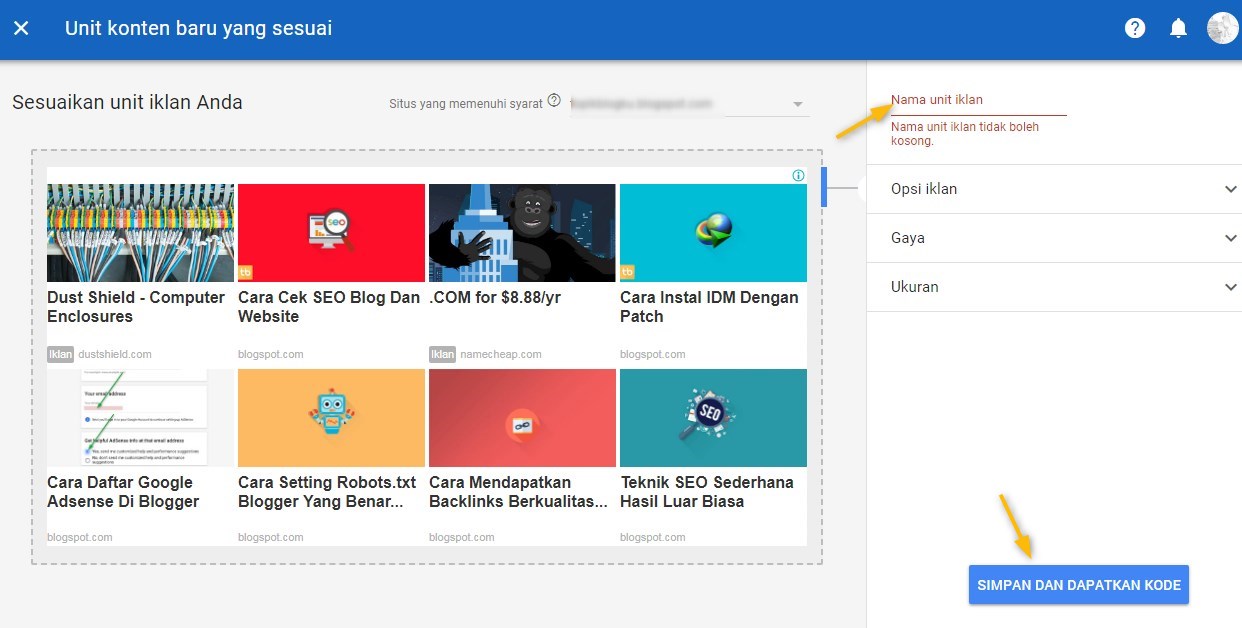Click the red backlinks chain thumbnail
Image resolution: width=1242 pixels, height=628 pixels.
[x=522, y=418]
